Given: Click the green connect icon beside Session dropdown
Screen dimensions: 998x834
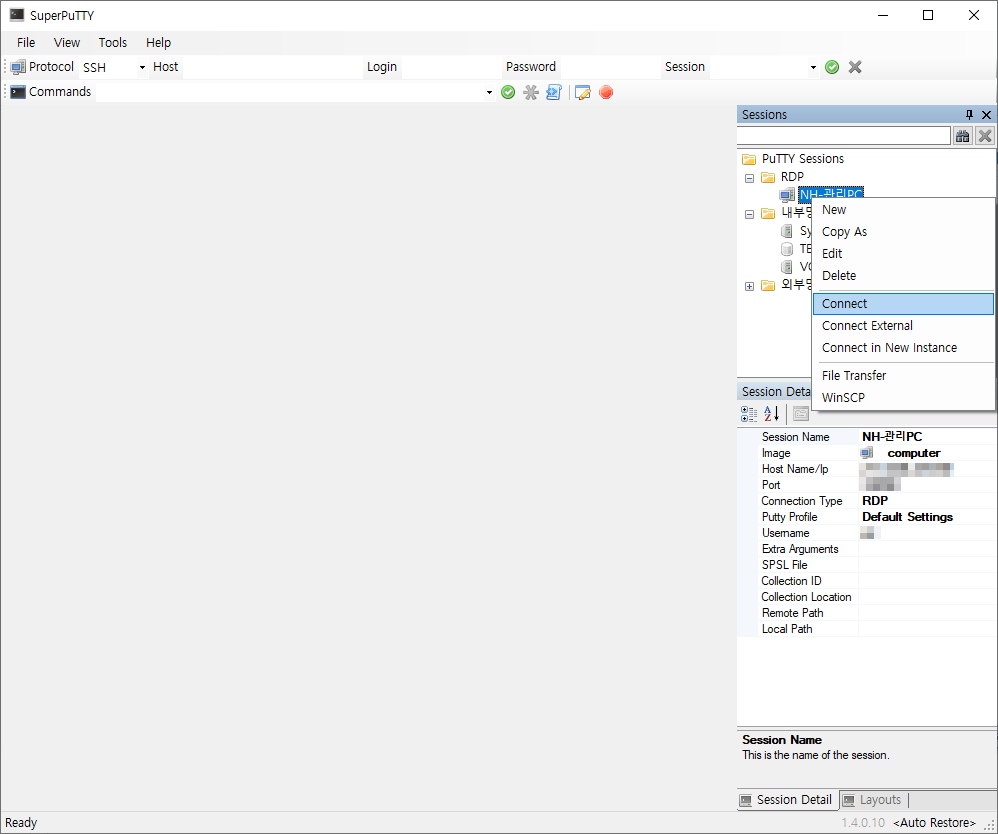Looking at the screenshot, I should pyautogui.click(x=831, y=67).
